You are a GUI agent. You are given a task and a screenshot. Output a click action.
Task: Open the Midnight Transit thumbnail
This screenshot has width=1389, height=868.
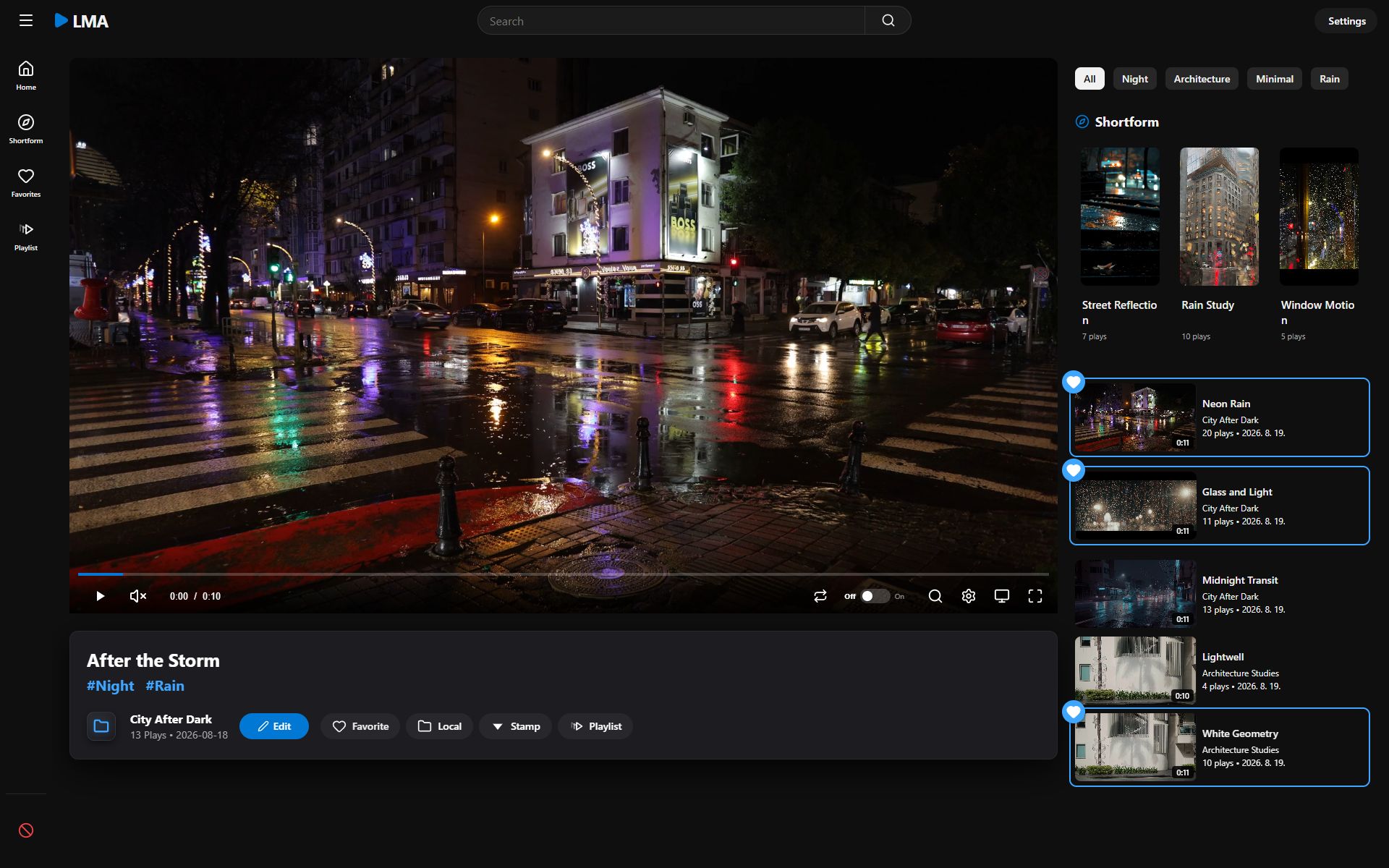click(x=1135, y=594)
